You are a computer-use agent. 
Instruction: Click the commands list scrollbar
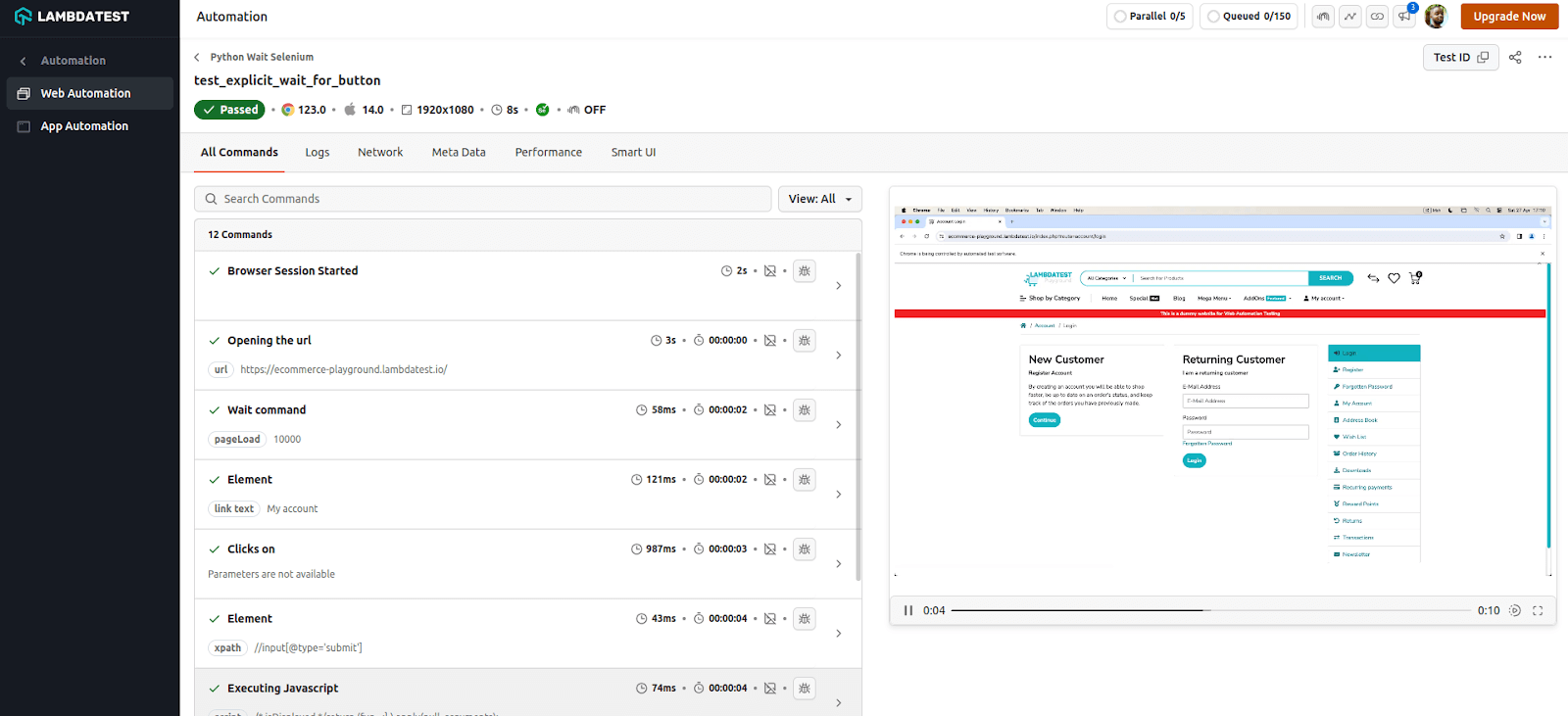pyautogui.click(x=858, y=417)
